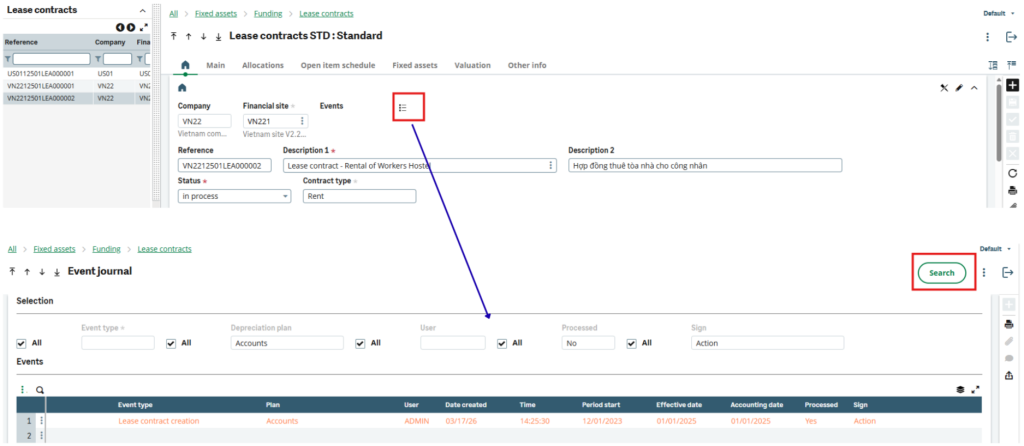Open the Default dropdown in Event journal
Screen dimensions: 1024x446
pyautogui.click(x=994, y=248)
